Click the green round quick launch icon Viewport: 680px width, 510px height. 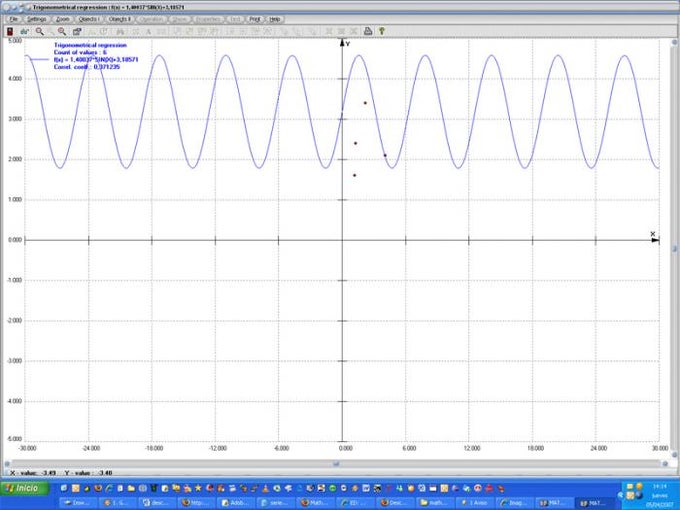(333, 488)
